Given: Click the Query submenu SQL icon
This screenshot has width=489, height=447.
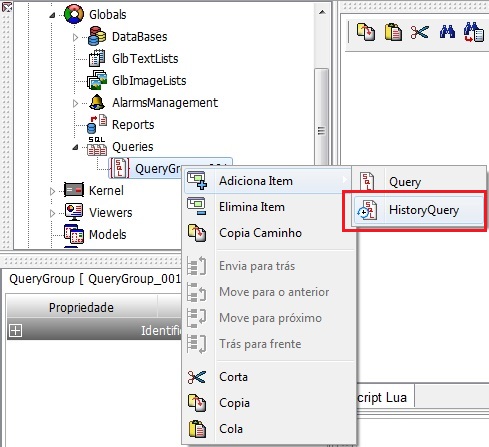Looking at the screenshot, I should tap(367, 182).
